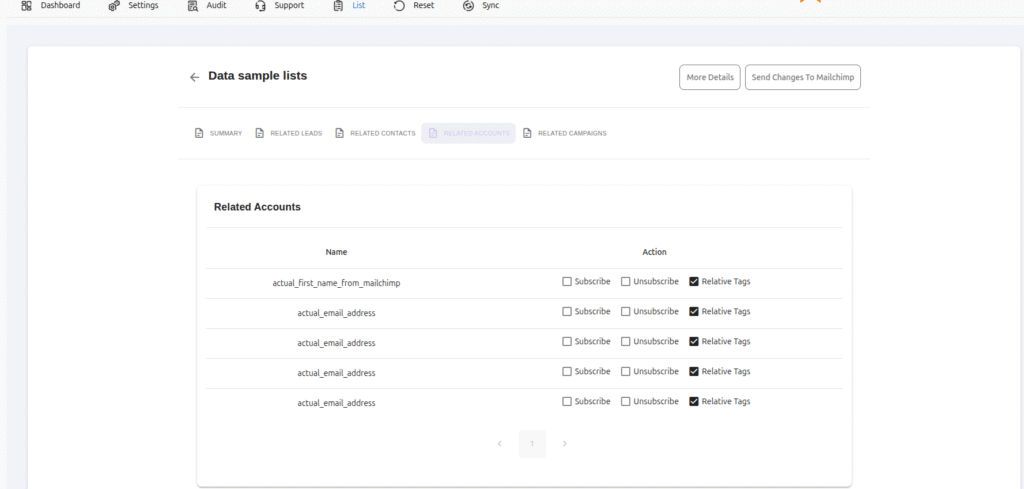Open More Details
The height and width of the screenshot is (489, 1024).
click(710, 77)
